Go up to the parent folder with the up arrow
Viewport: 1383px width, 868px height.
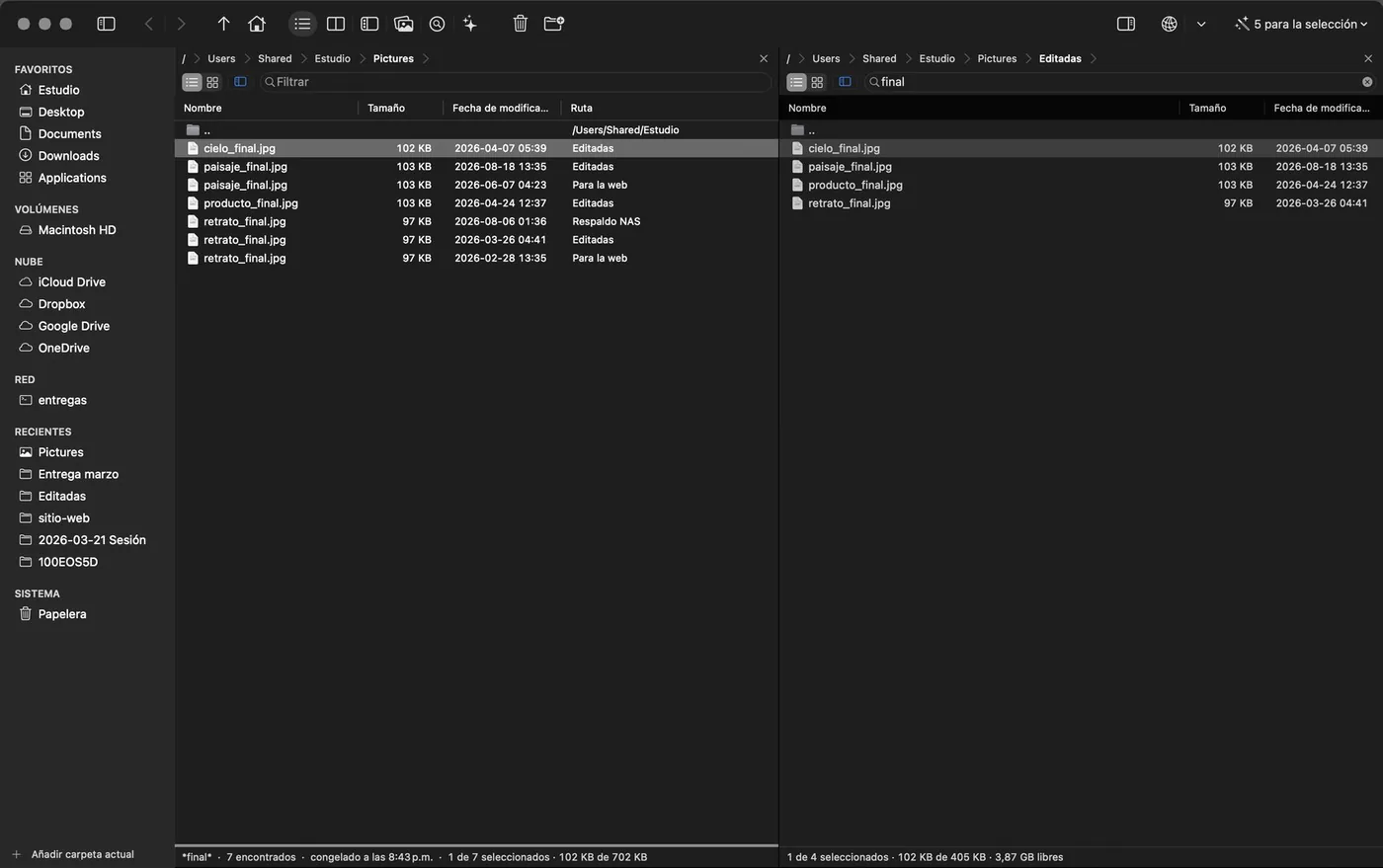pyautogui.click(x=223, y=24)
